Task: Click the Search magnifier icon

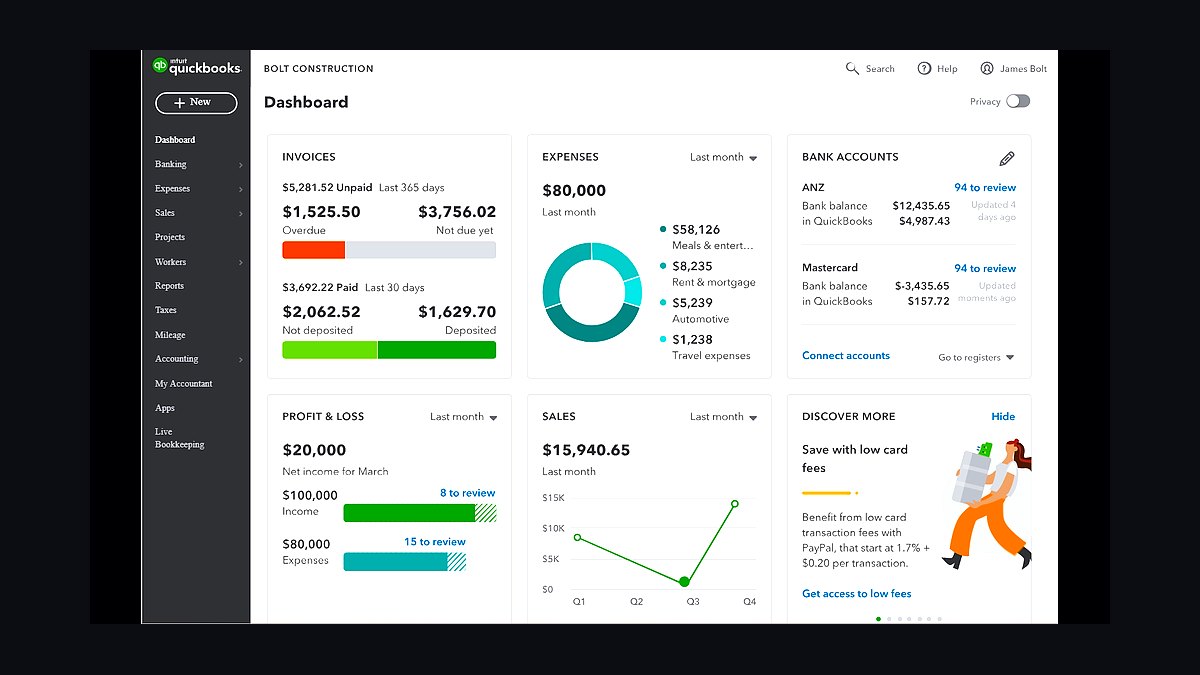Action: point(852,68)
